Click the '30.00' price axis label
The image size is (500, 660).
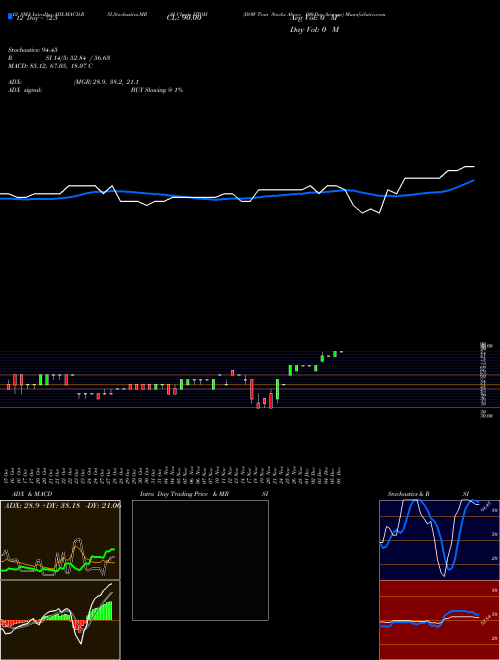click(486, 415)
